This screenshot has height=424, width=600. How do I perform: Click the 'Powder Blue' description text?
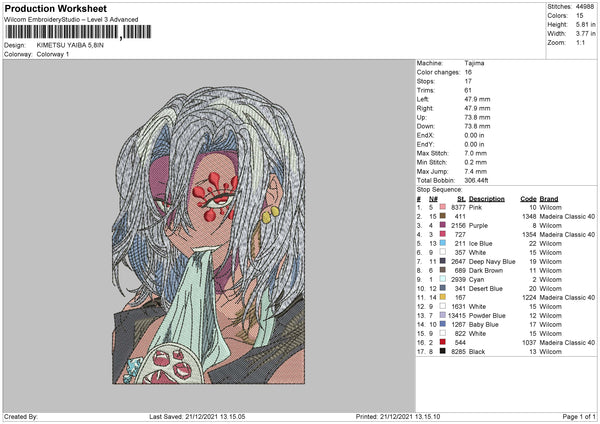click(487, 315)
